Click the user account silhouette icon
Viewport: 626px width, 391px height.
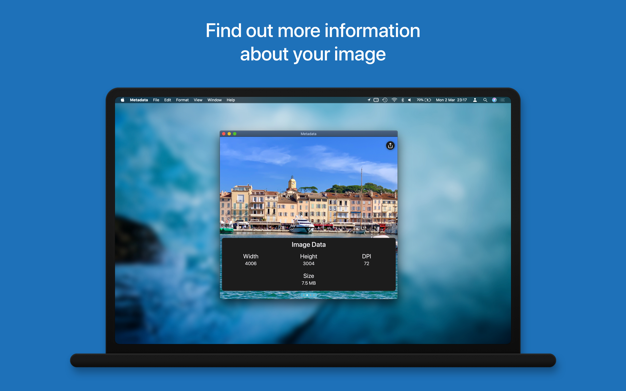click(475, 100)
